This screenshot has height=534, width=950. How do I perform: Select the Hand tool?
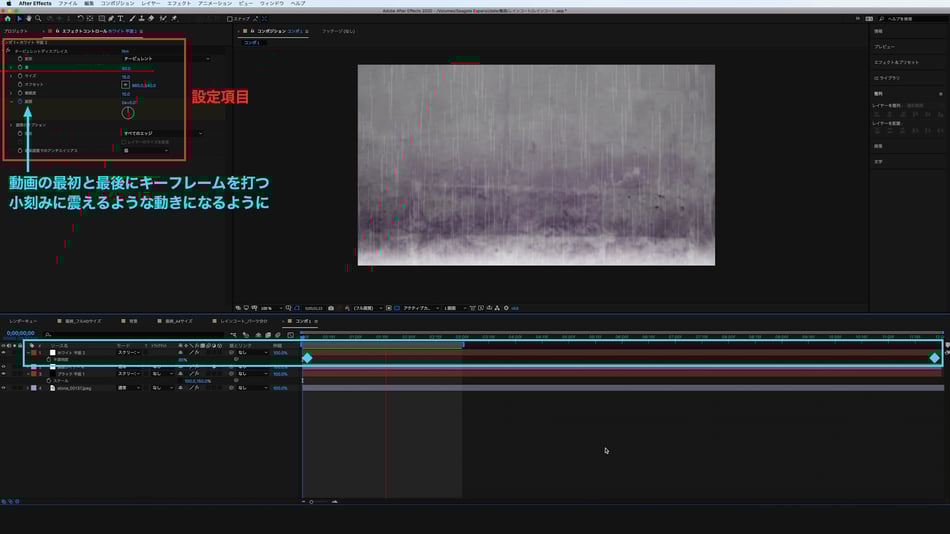(x=28, y=18)
